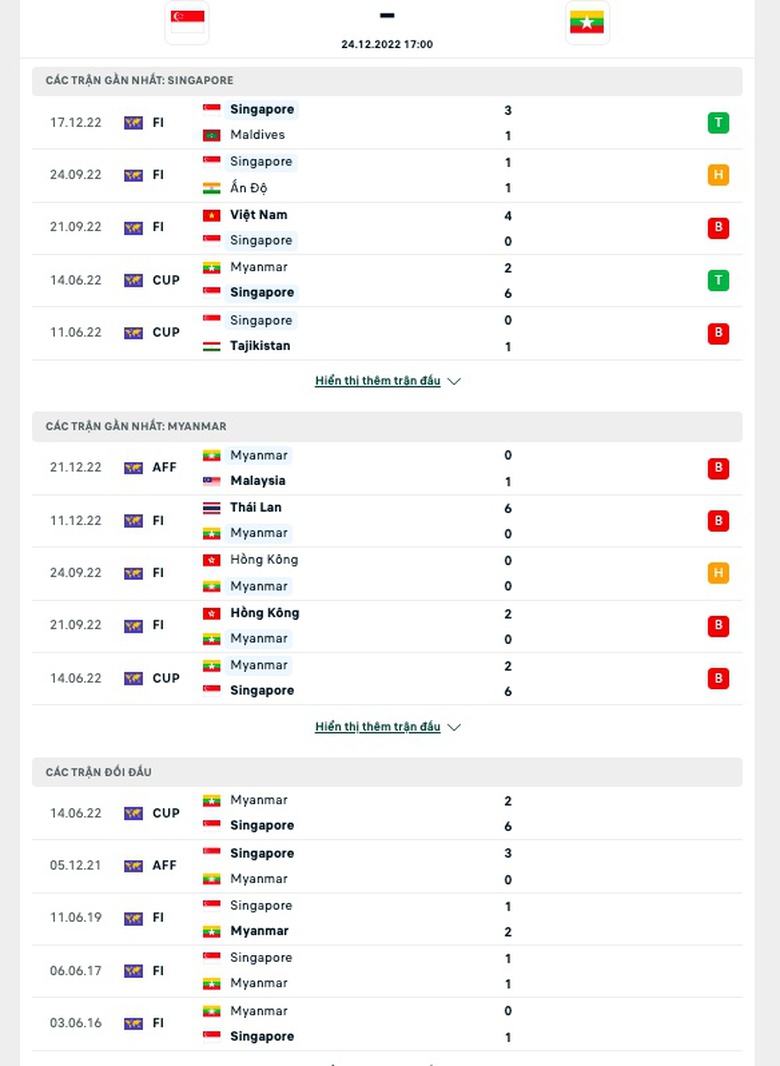Click the Malaysia flag icon
The width and height of the screenshot is (780, 1066).
click(211, 481)
